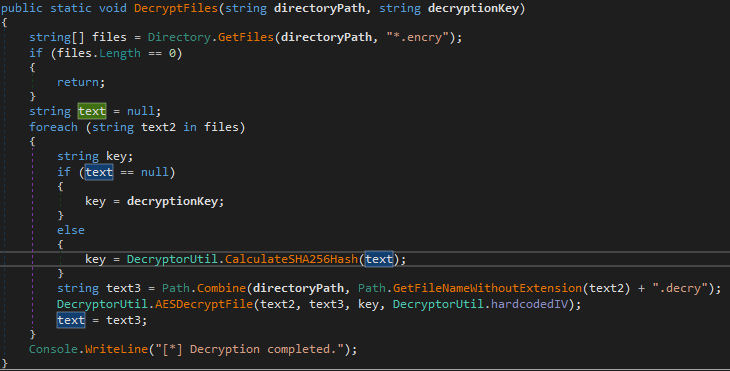Click the Directory class reference

point(179,37)
